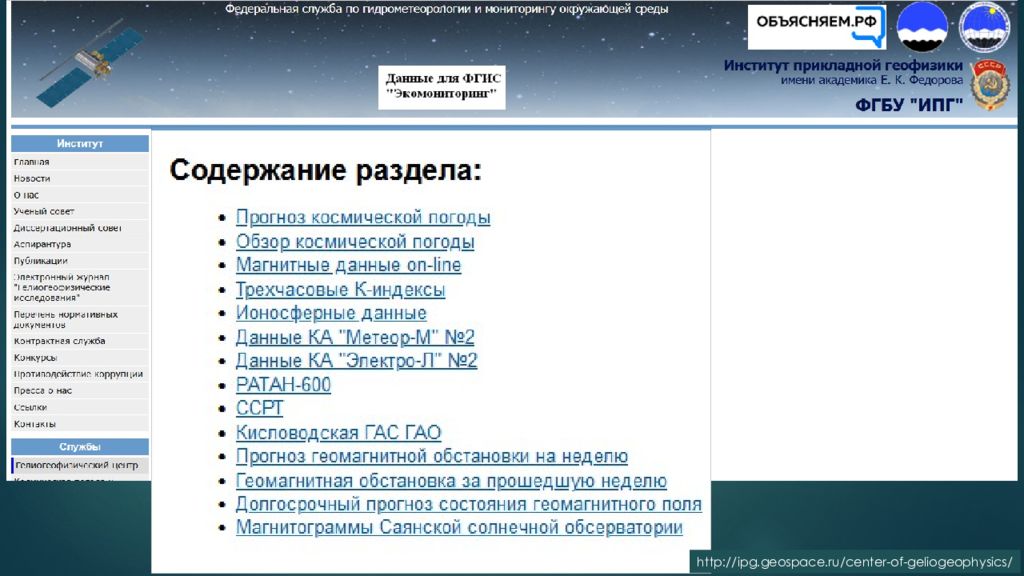The width and height of the screenshot is (1024, 576).
Task: Select Контакты menu item
Action: click(x=80, y=424)
